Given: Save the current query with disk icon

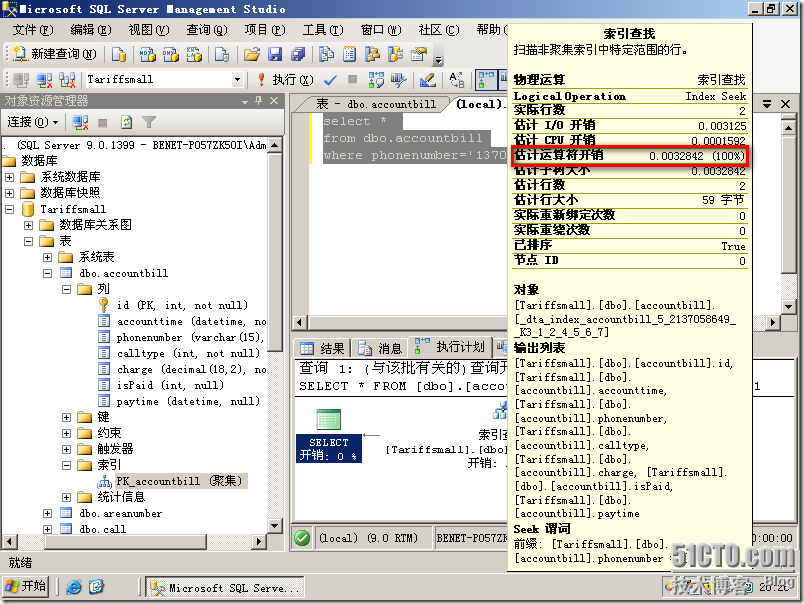Looking at the screenshot, I should click(275, 54).
